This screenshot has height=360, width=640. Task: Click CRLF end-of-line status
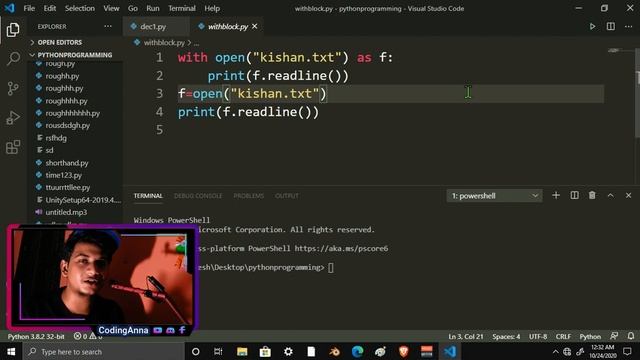[563, 336]
